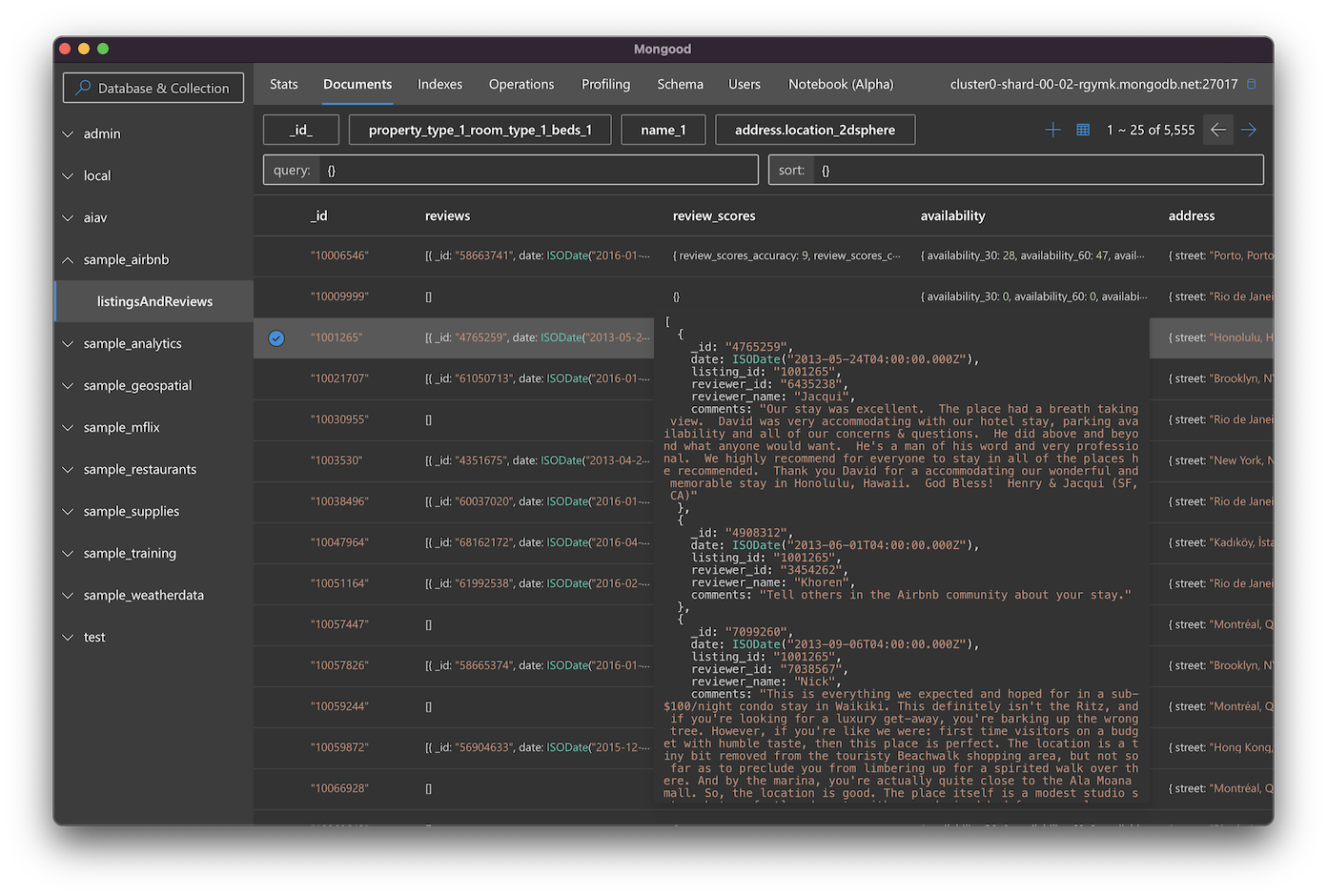Expand the sample_mflix database

(x=68, y=427)
